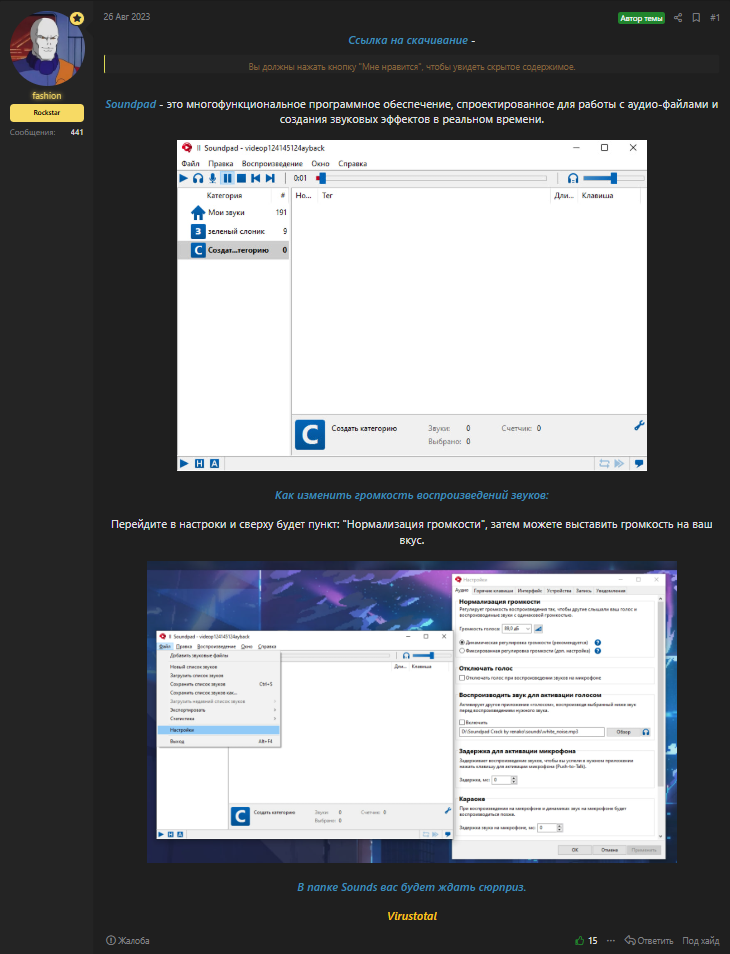Switch to the Горячие клавиши settings tab
This screenshot has height=954, width=730.
[x=493, y=591]
